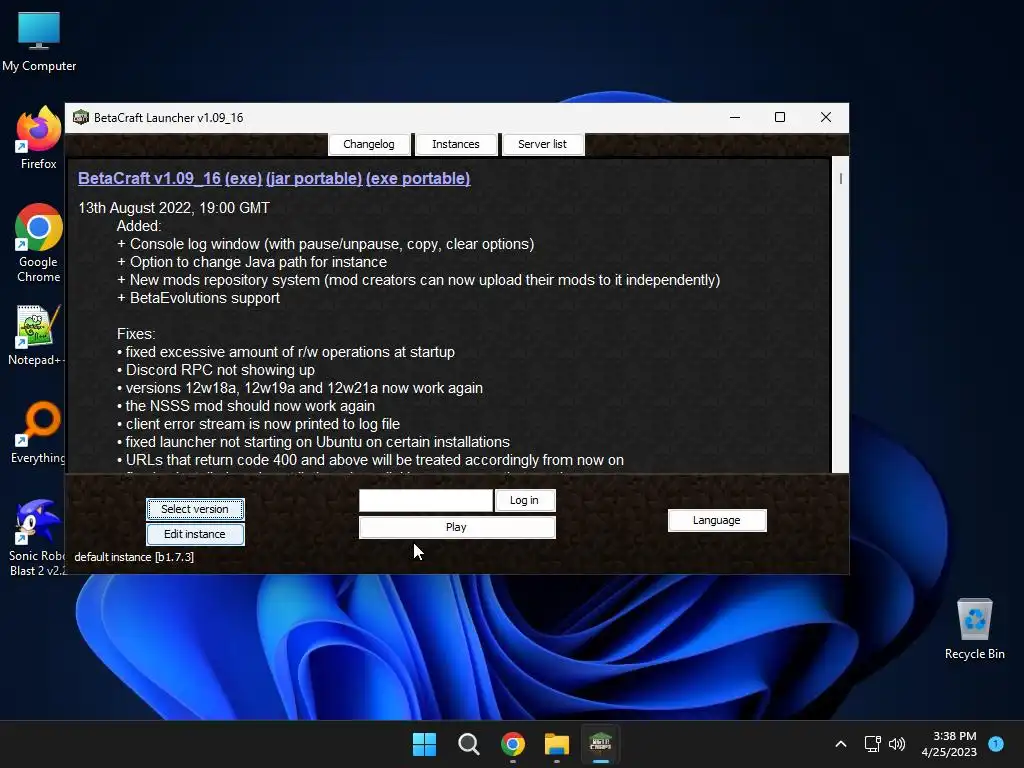The width and height of the screenshot is (1024, 768).
Task: Open Chrome from the taskbar
Action: 513,744
